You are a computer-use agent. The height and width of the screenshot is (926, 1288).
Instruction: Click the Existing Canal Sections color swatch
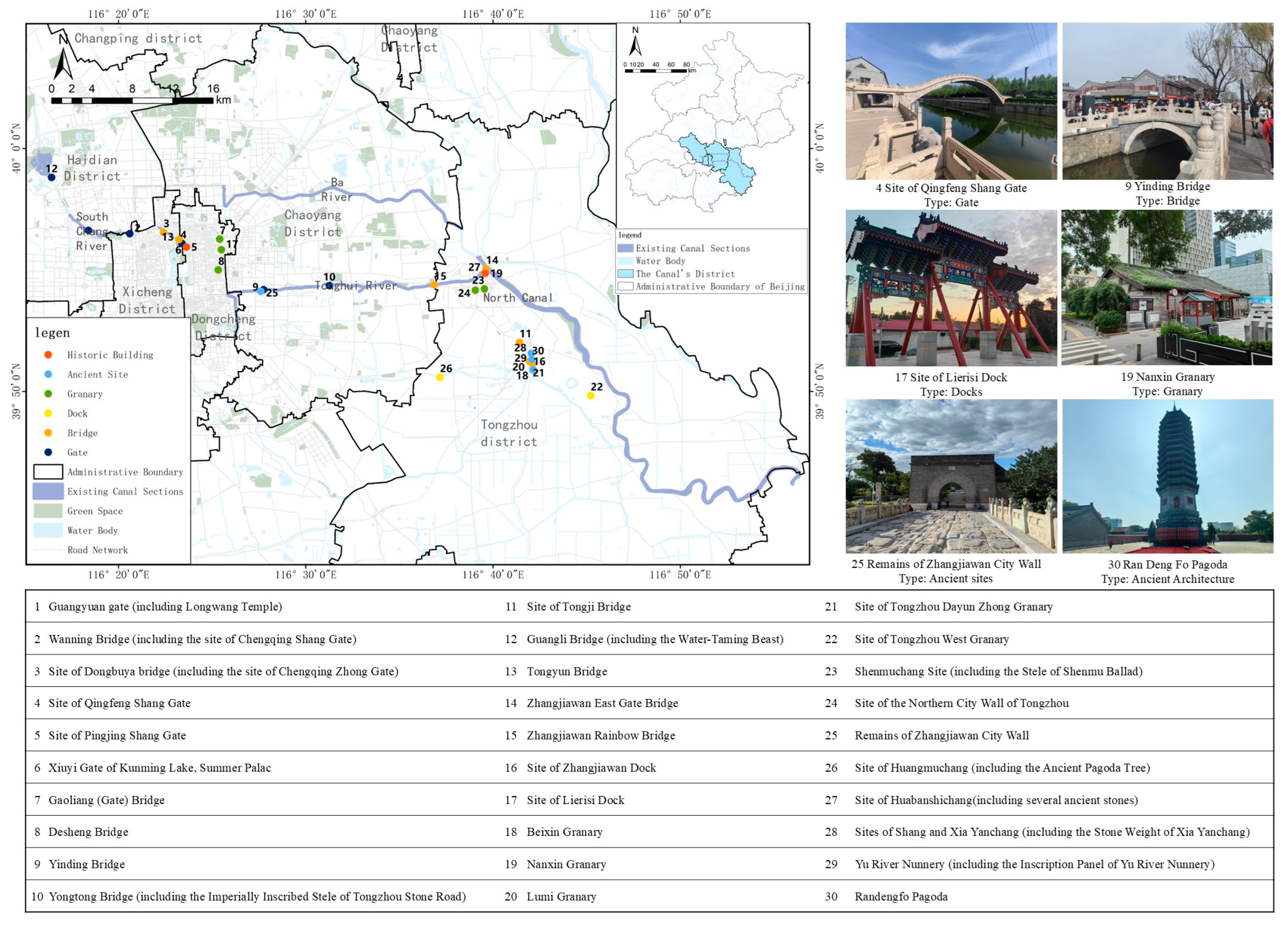[x=48, y=492]
